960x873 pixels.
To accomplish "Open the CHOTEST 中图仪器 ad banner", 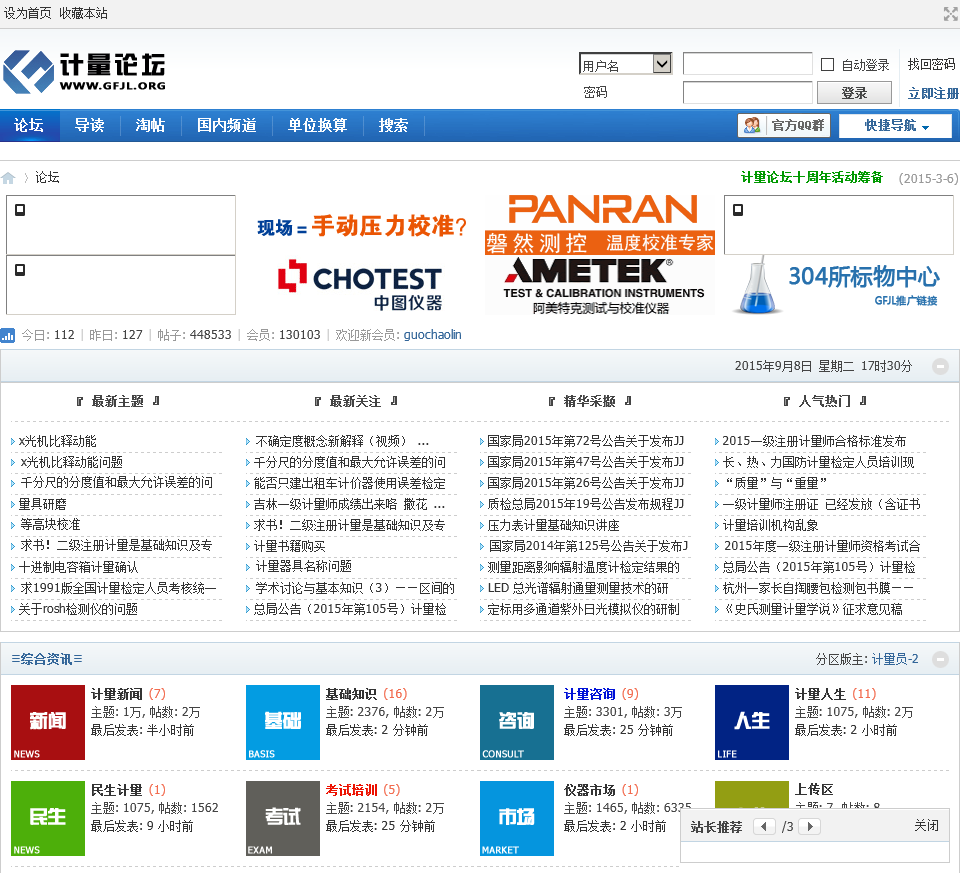I will coord(361,285).
